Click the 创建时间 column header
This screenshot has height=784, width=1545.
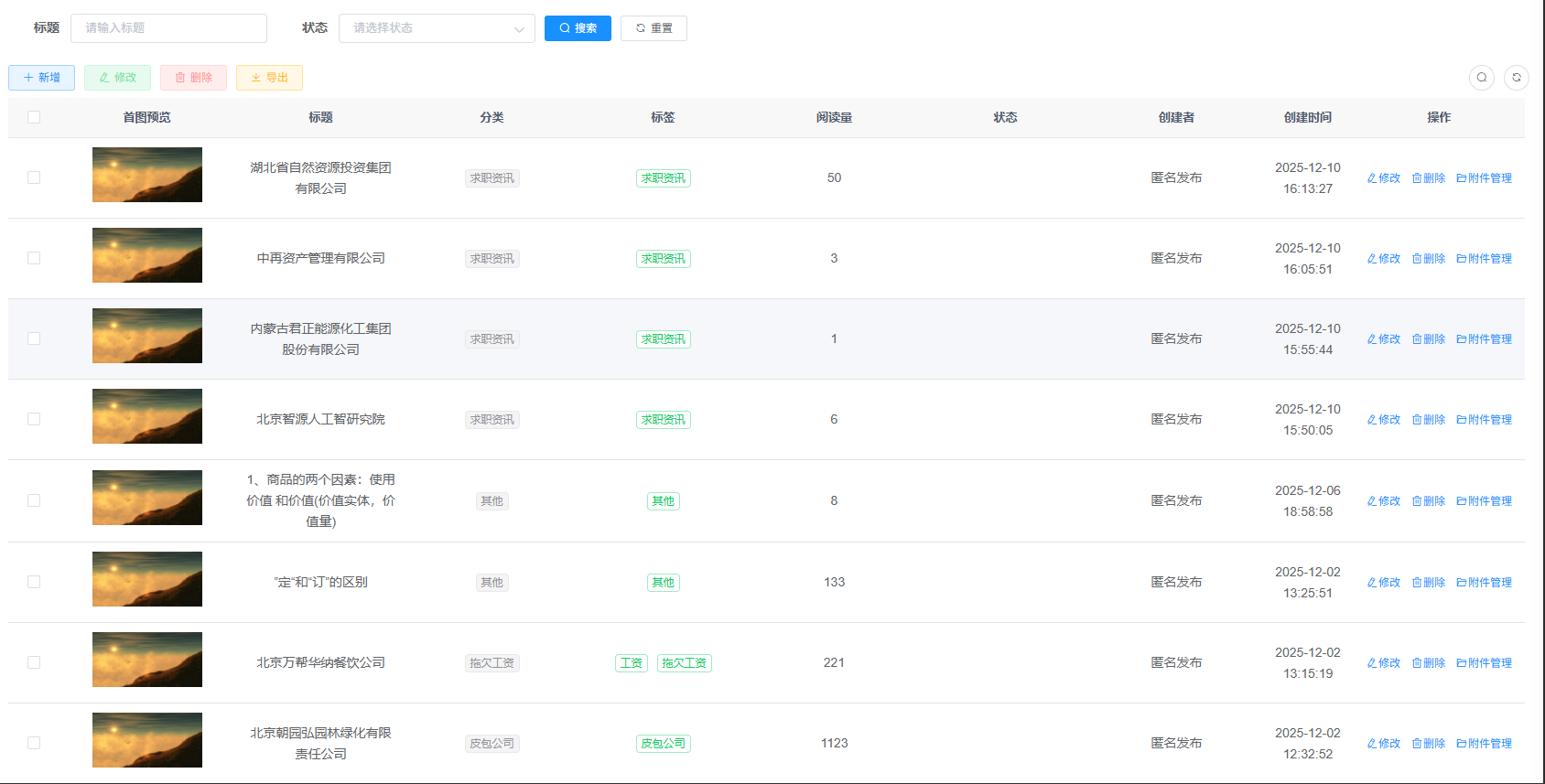[1308, 117]
